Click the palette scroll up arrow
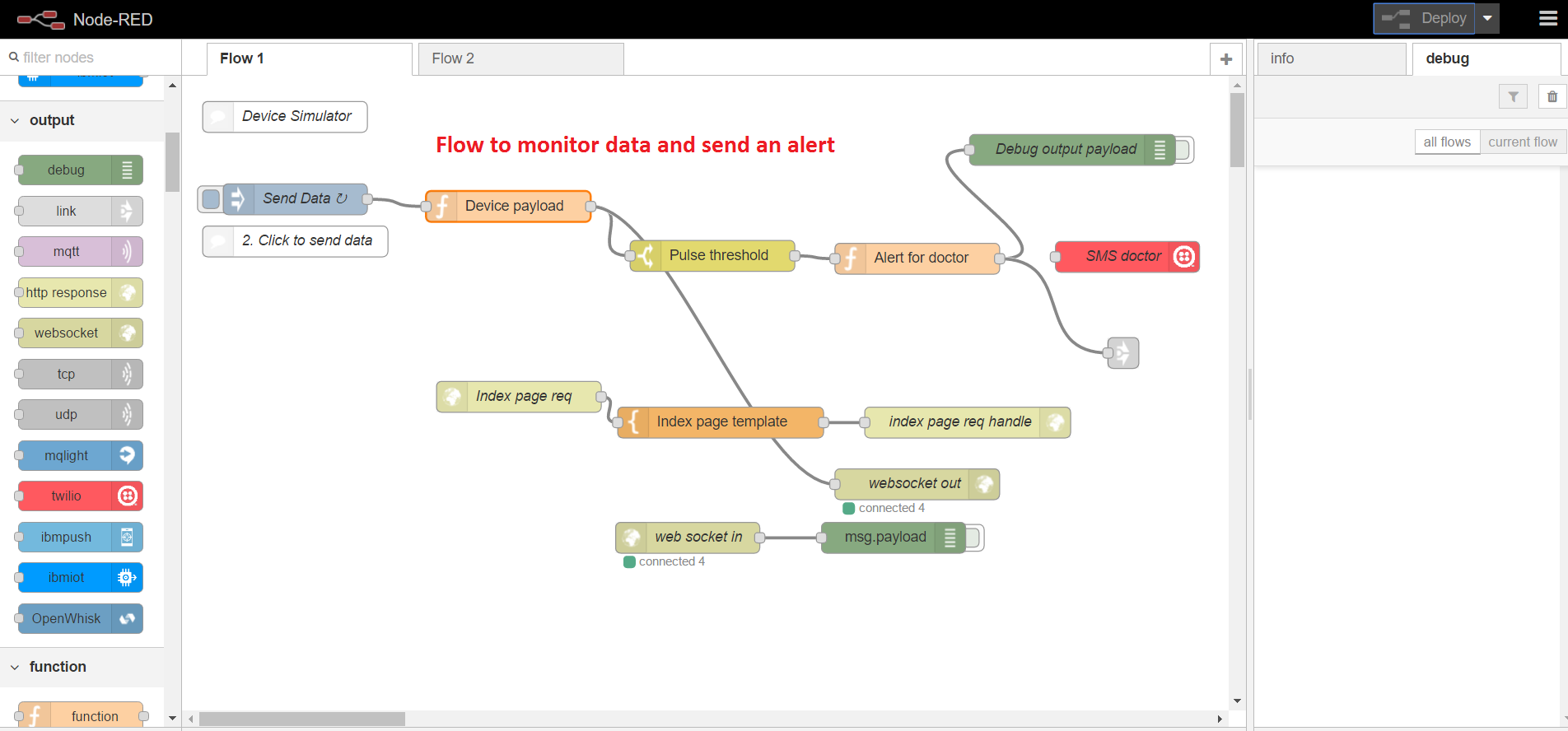Image resolution: width=1568 pixels, height=731 pixels. (172, 86)
